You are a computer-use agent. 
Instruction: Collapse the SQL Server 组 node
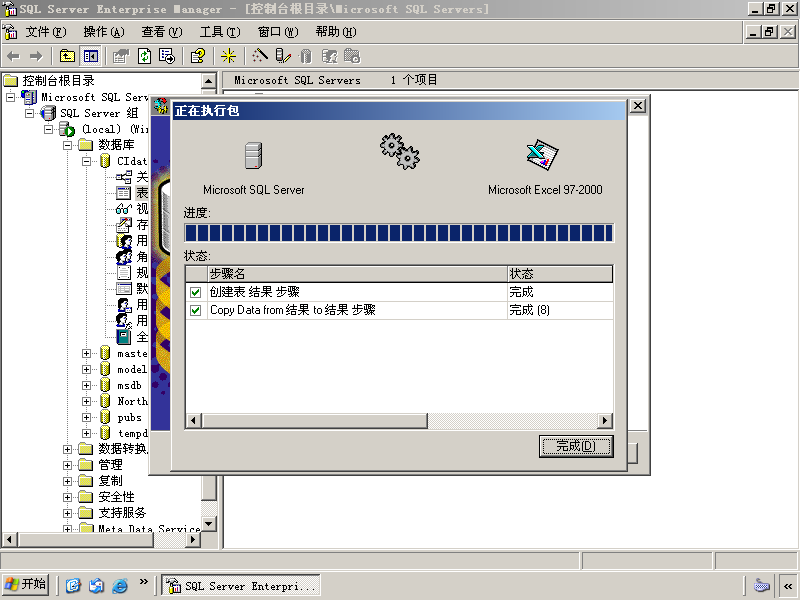click(x=30, y=113)
